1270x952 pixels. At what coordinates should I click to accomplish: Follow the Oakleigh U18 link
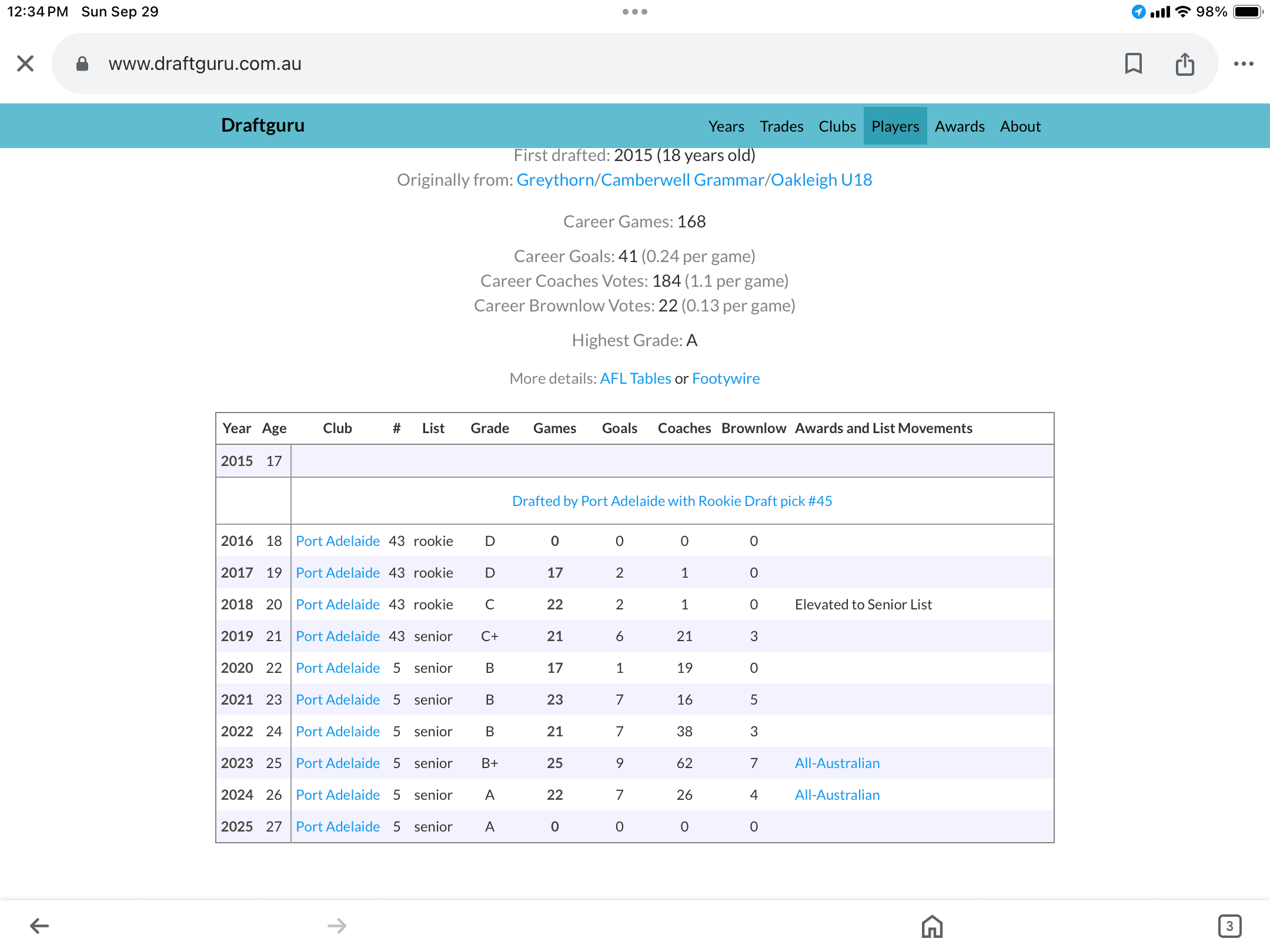click(821, 180)
